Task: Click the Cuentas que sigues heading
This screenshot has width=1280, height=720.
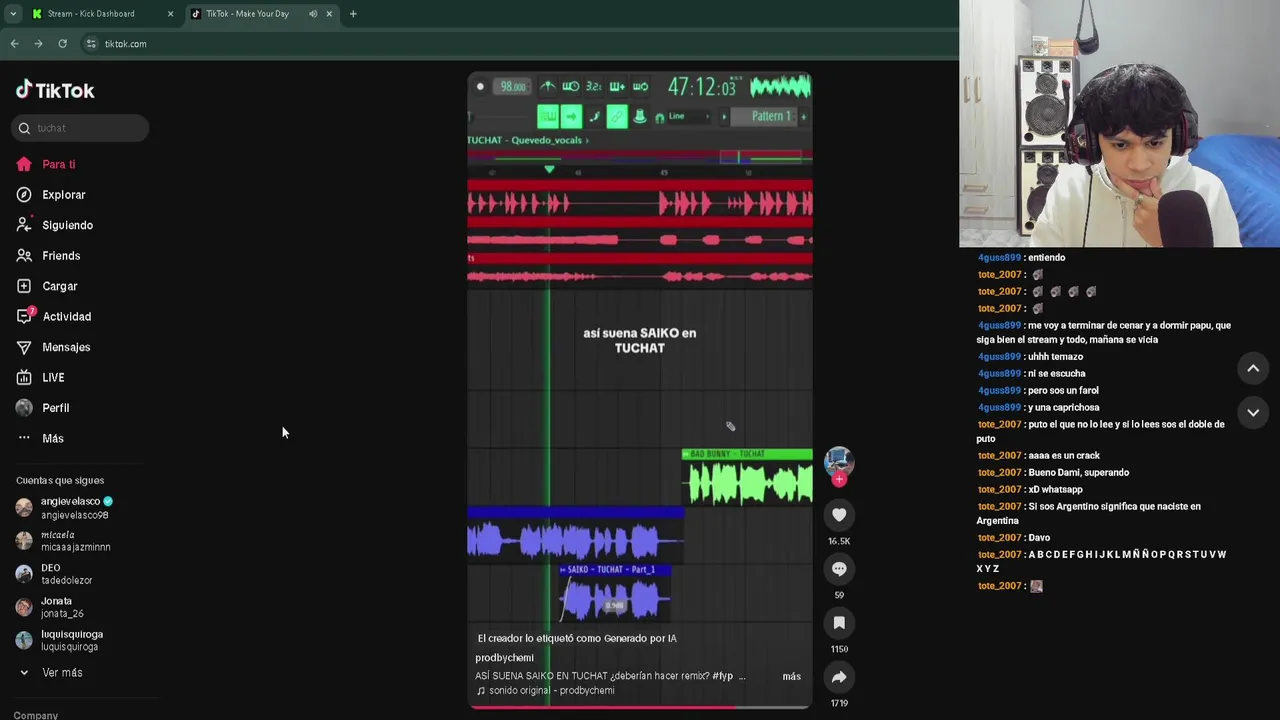Action: [x=60, y=480]
